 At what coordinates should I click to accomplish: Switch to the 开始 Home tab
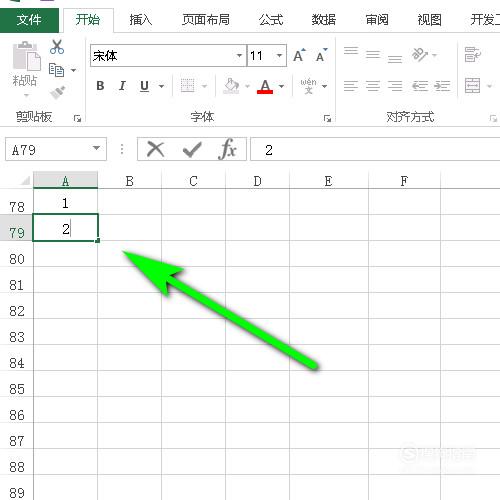point(88,20)
